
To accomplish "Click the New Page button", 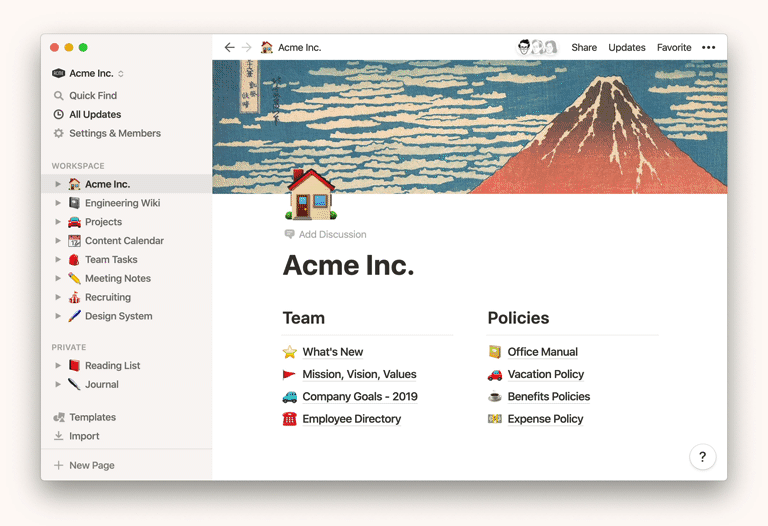I will click(x=91, y=465).
